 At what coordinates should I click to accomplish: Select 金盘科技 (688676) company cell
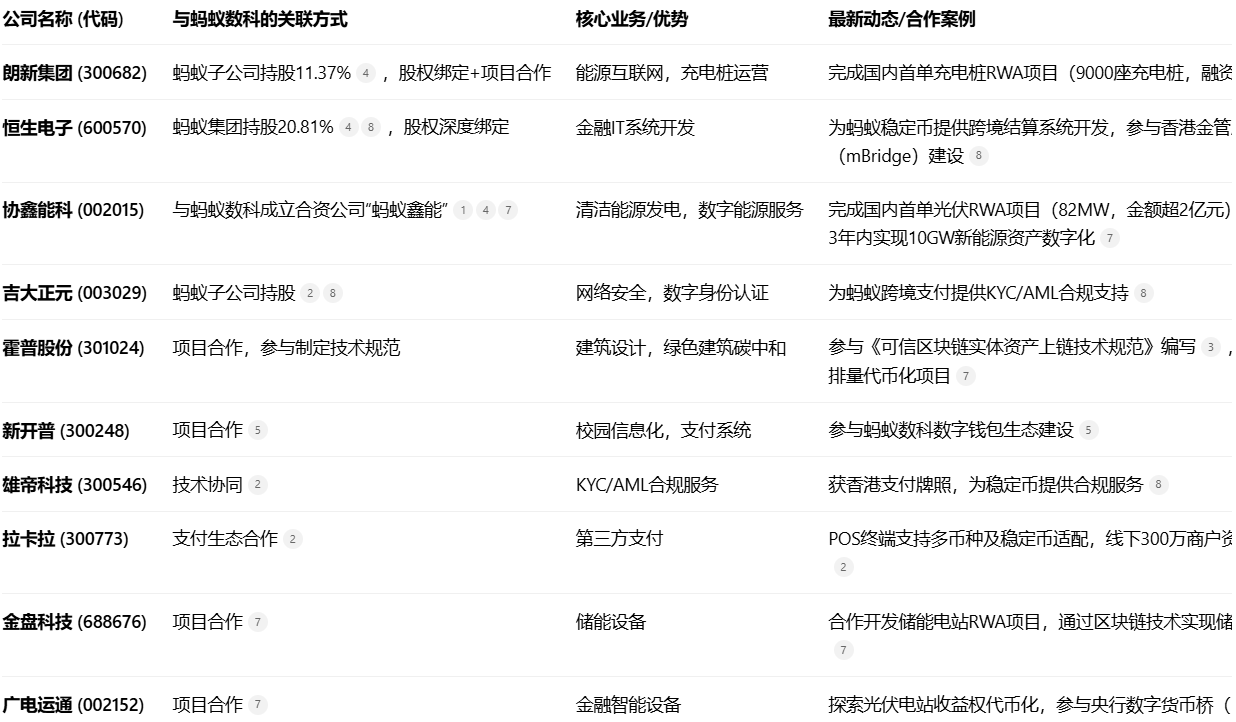[x=74, y=622]
